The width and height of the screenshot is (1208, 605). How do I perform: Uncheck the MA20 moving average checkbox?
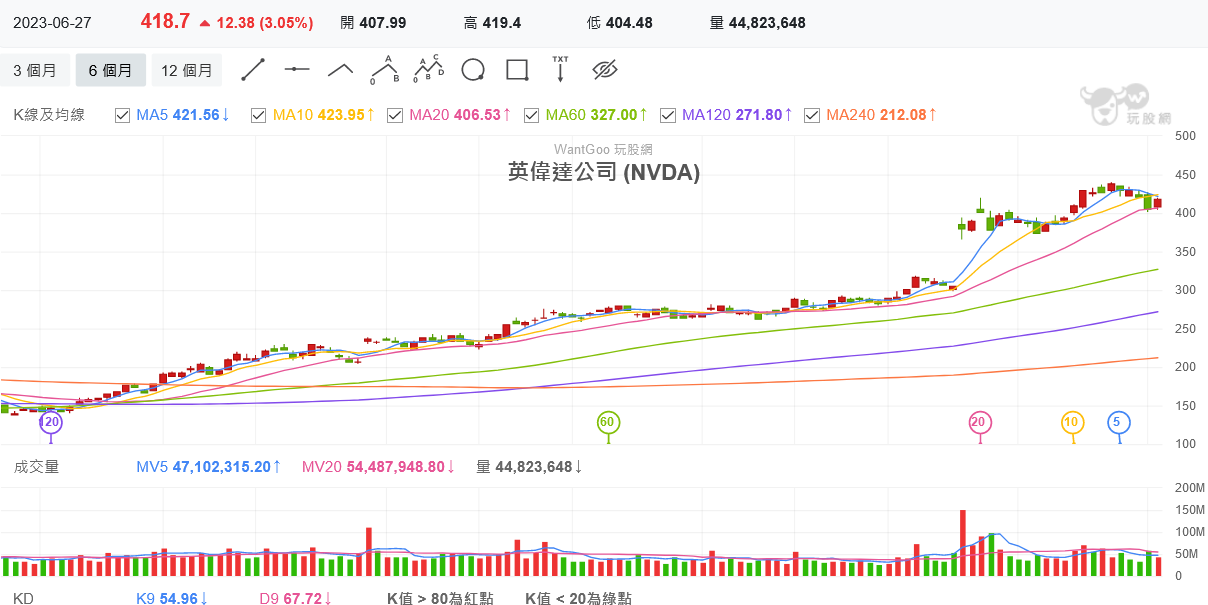click(395, 115)
